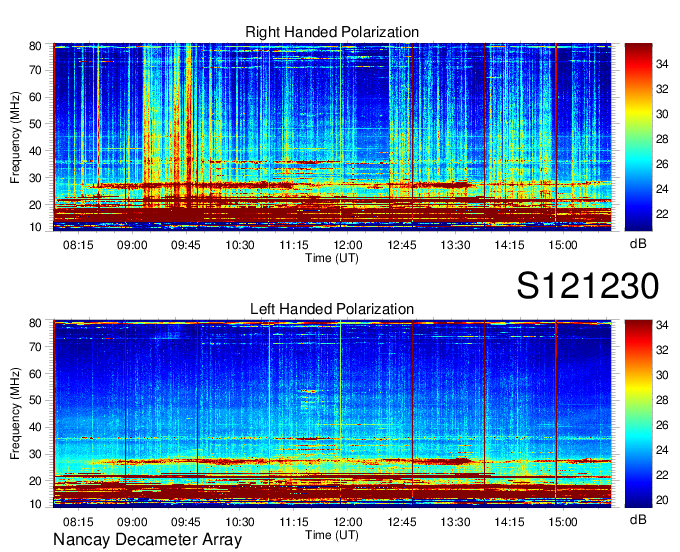Click the 13:30 tick under the right-handed plot
This screenshot has width=680, height=552.
tap(455, 245)
